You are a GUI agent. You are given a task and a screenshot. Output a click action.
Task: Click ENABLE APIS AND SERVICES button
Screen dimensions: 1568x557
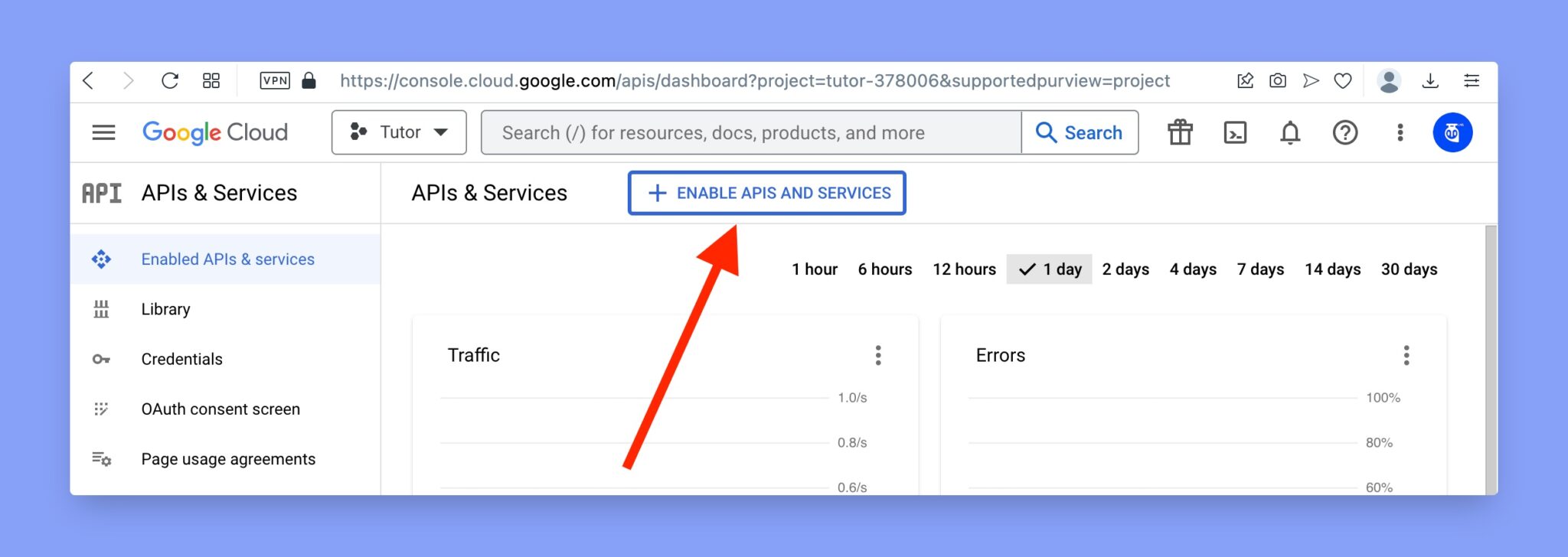tap(766, 193)
